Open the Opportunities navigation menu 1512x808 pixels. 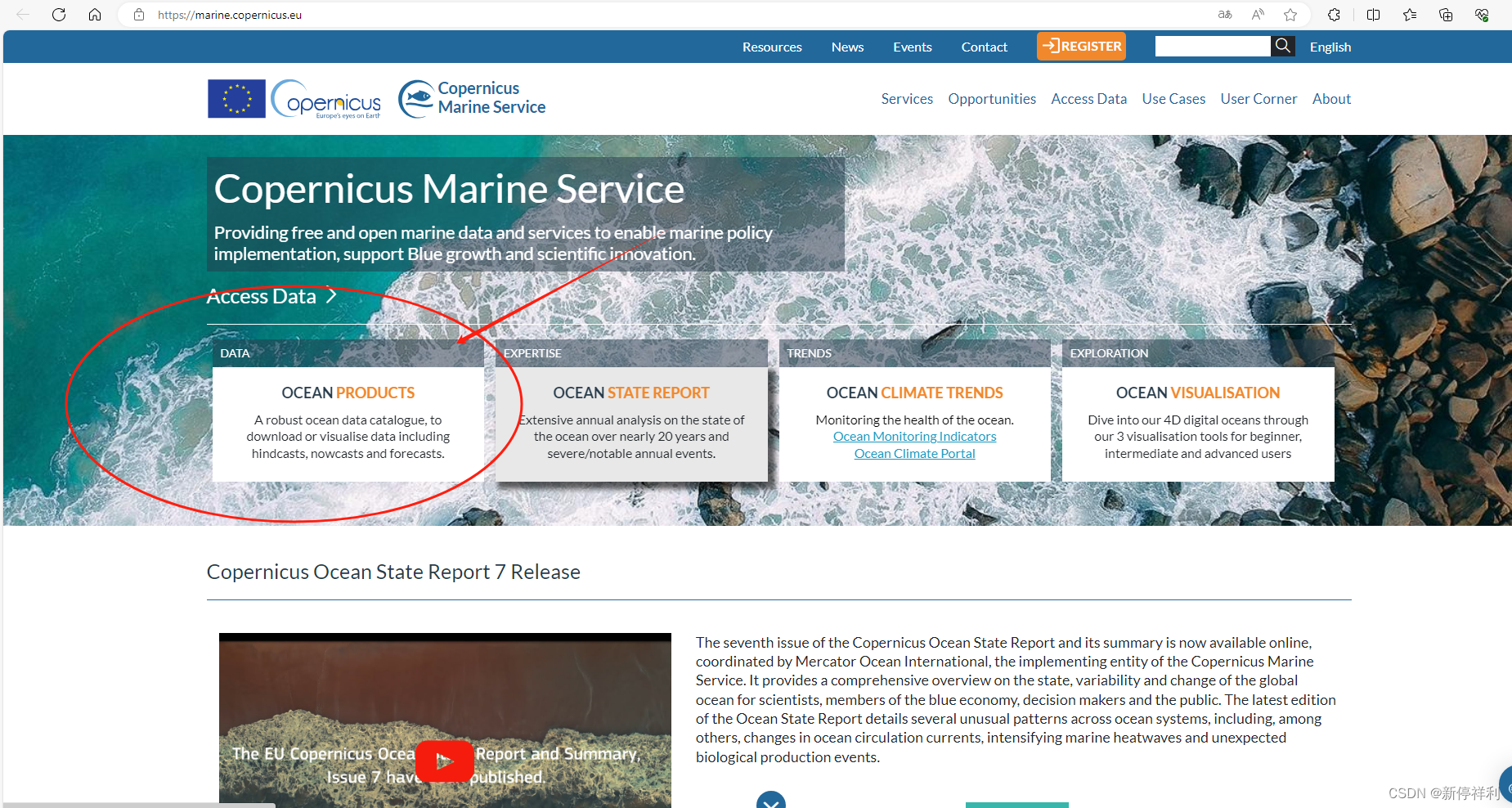tap(992, 99)
